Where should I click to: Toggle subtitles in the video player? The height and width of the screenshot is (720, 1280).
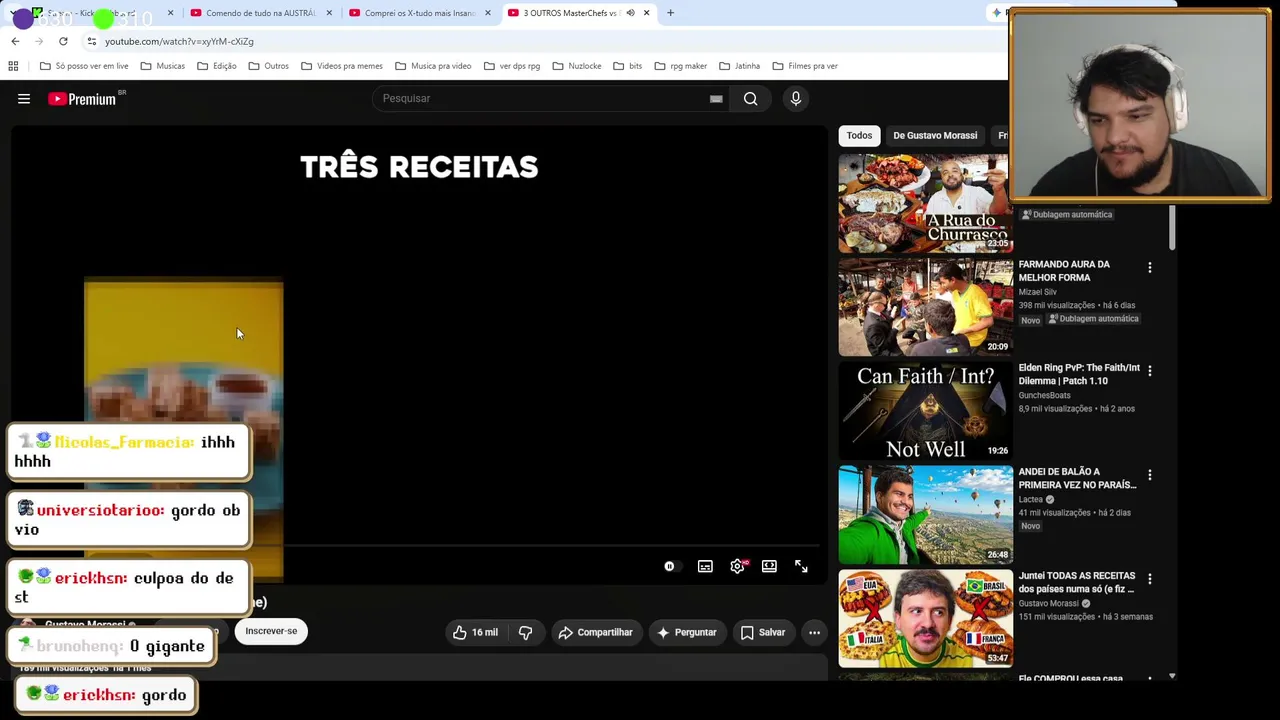pos(705,566)
